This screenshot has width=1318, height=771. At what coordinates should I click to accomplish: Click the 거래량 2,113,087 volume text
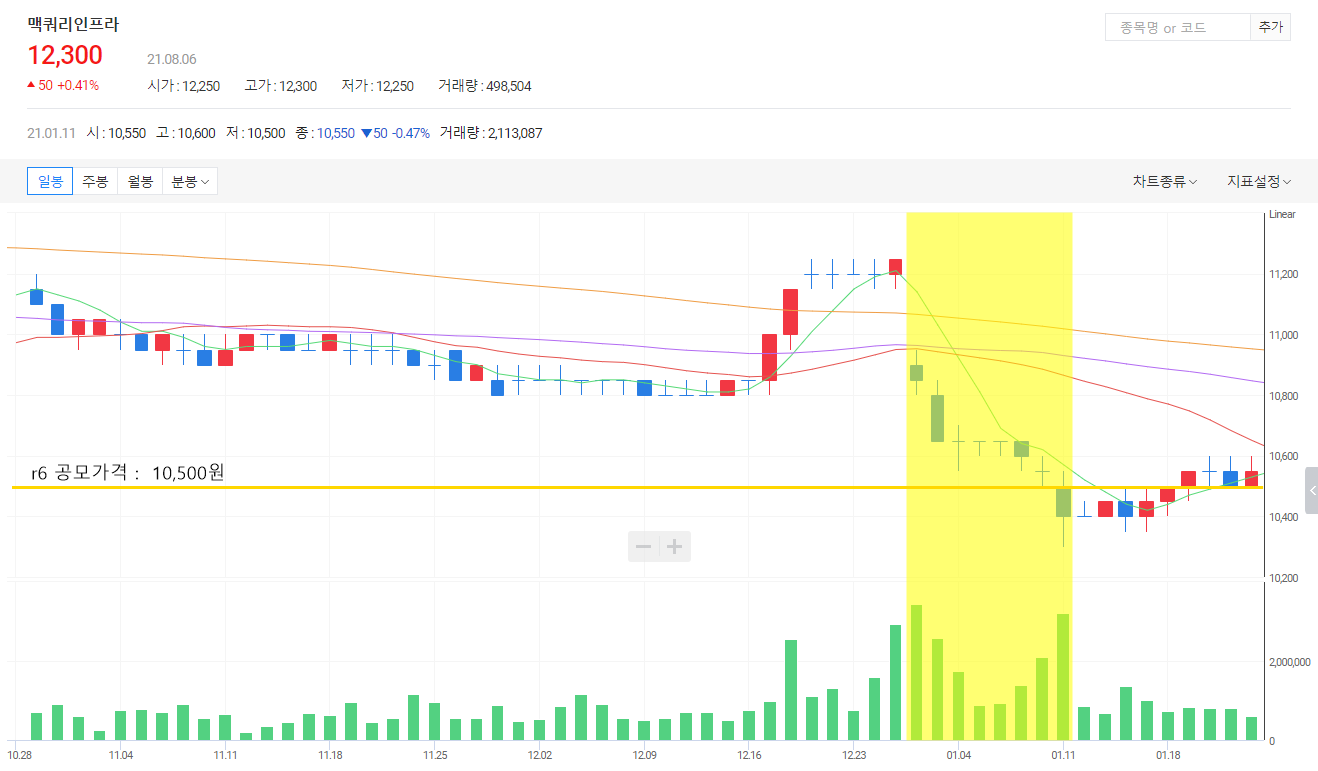coord(492,133)
